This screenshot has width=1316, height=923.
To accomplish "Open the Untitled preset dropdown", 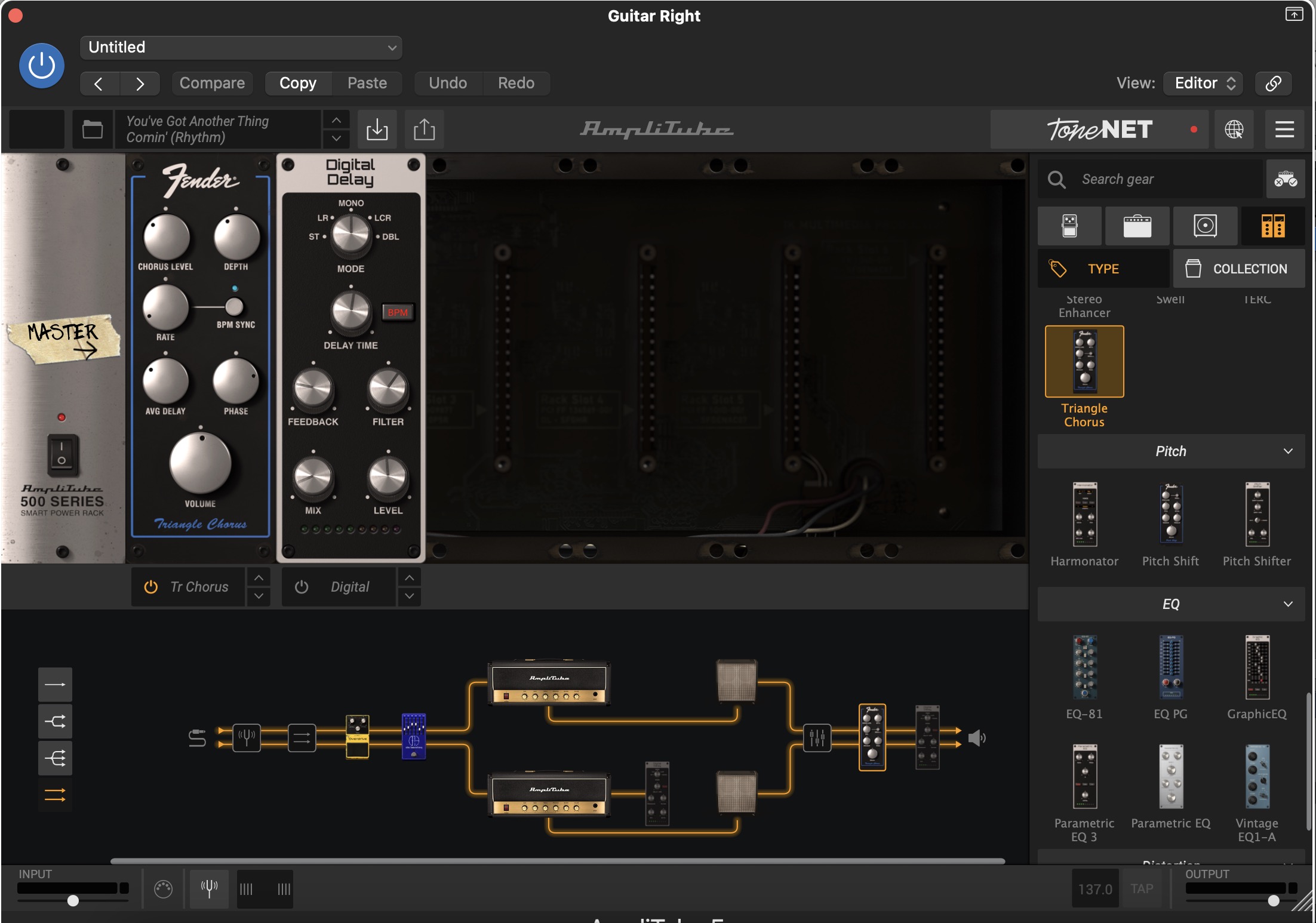I will (x=241, y=47).
